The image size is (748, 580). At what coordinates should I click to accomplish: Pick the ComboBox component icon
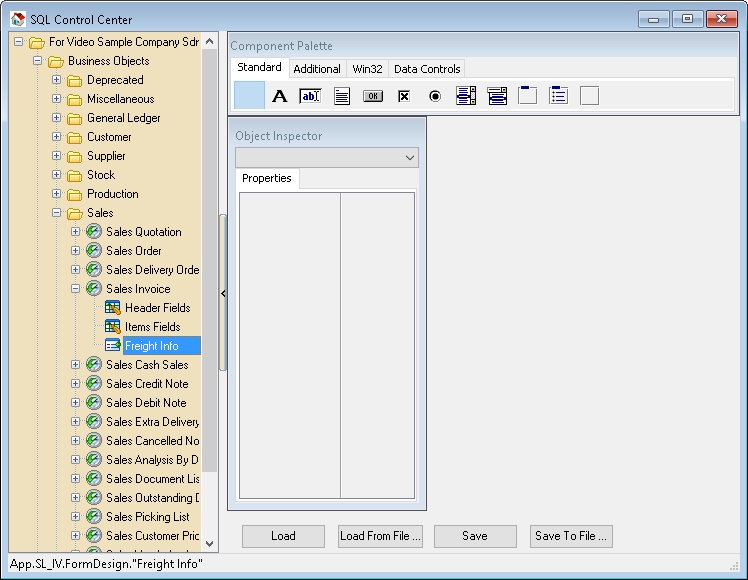pyautogui.click(x=497, y=96)
